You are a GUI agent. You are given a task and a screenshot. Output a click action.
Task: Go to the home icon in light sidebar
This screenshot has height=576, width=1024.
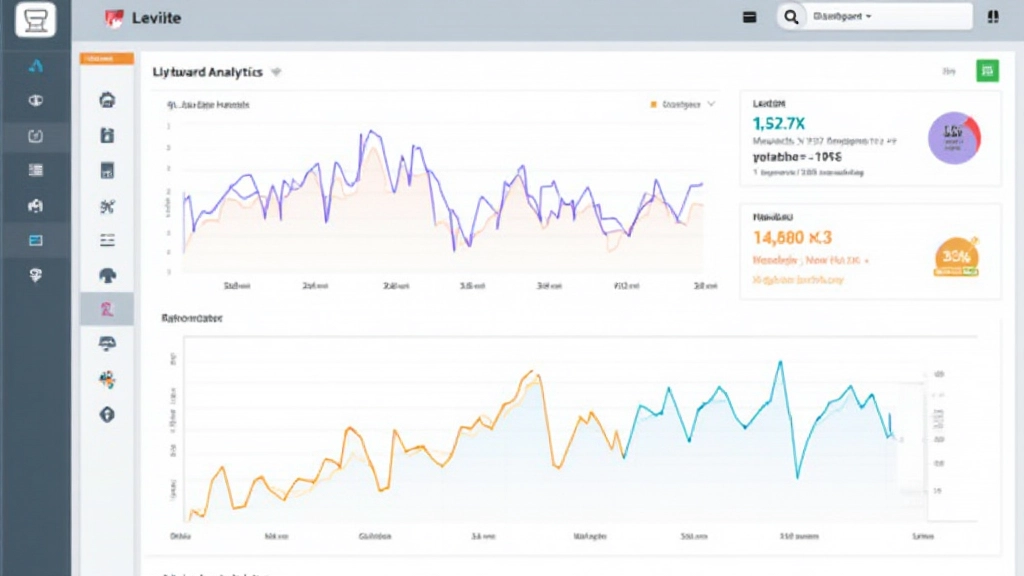click(107, 100)
